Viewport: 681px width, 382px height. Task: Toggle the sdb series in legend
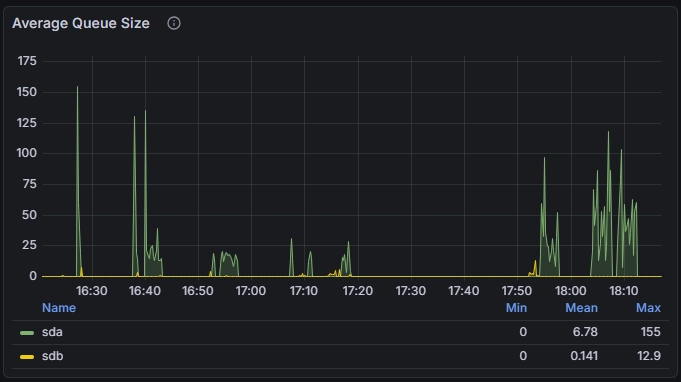(x=53, y=356)
